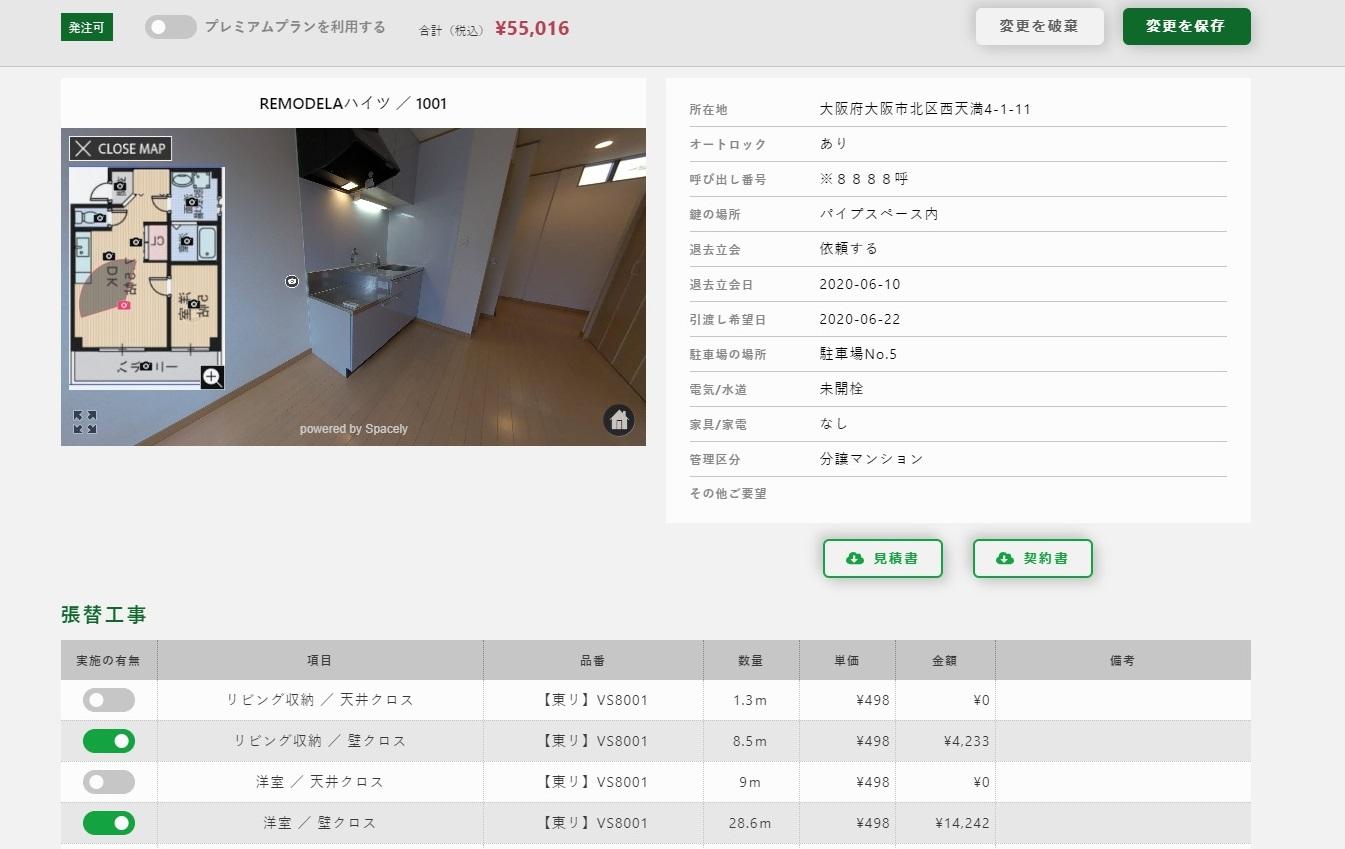Enable 洋室 天井クロス work item
Image resolution: width=1345 pixels, height=849 pixels.
109,782
